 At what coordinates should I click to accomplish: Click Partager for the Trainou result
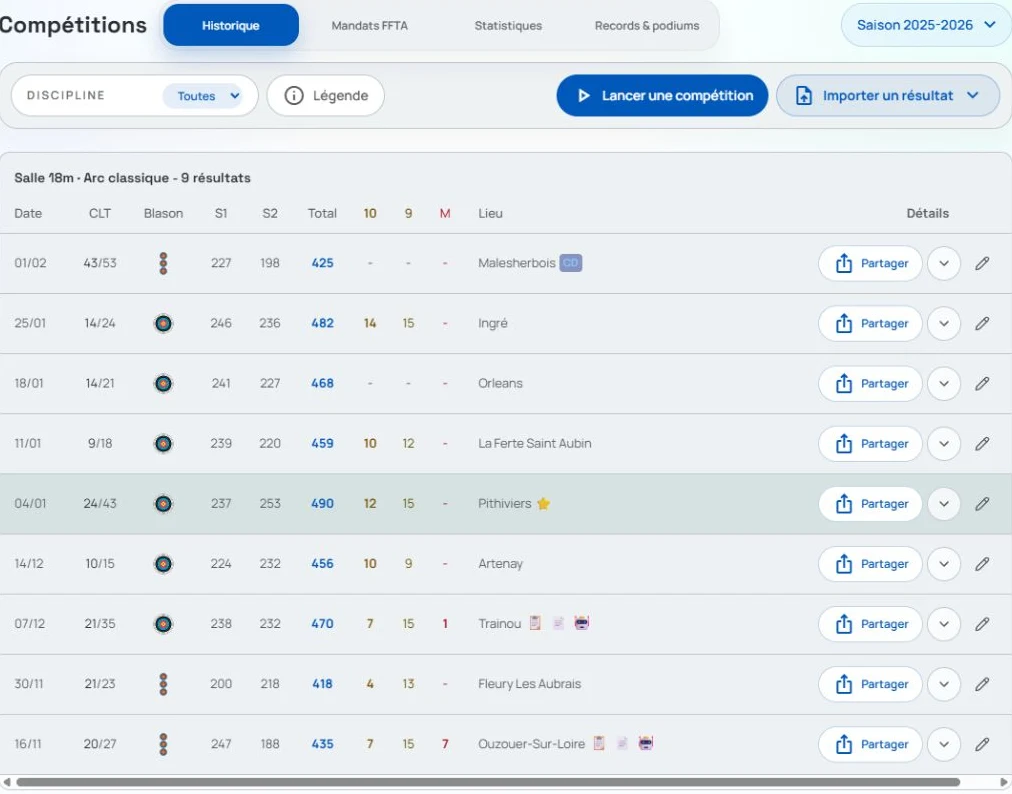point(870,624)
